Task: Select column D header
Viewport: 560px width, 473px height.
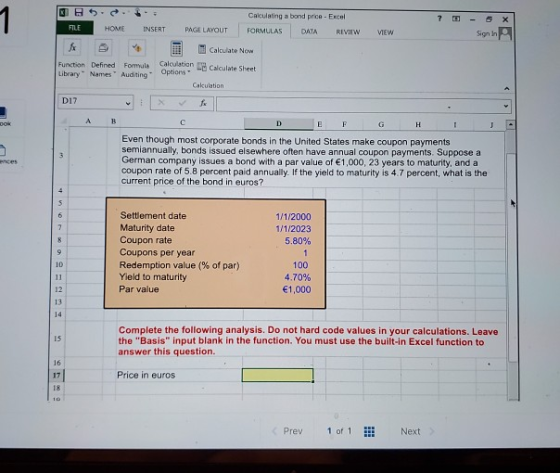Action: (x=279, y=124)
